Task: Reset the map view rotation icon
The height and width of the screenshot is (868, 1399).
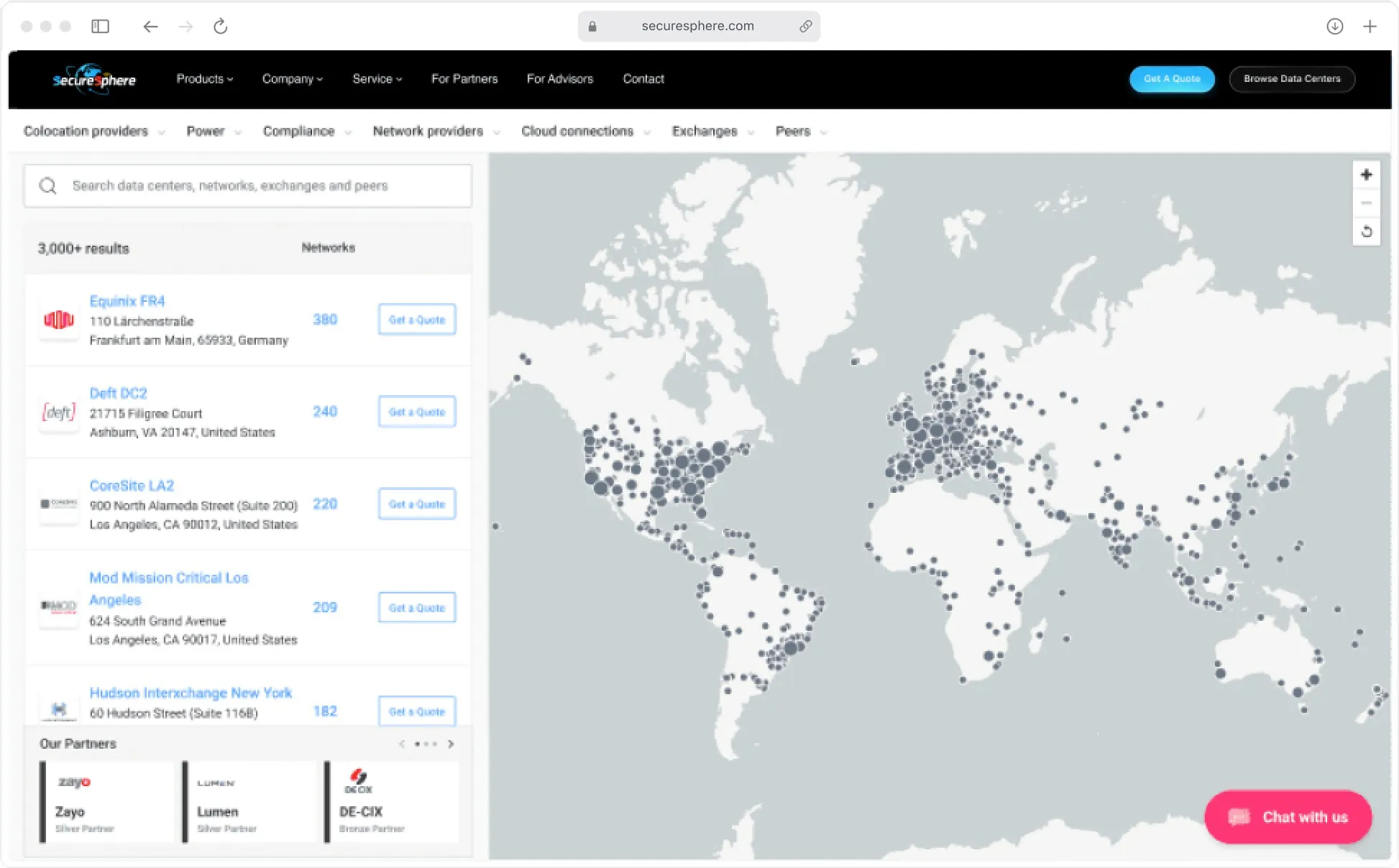Action: point(1366,232)
